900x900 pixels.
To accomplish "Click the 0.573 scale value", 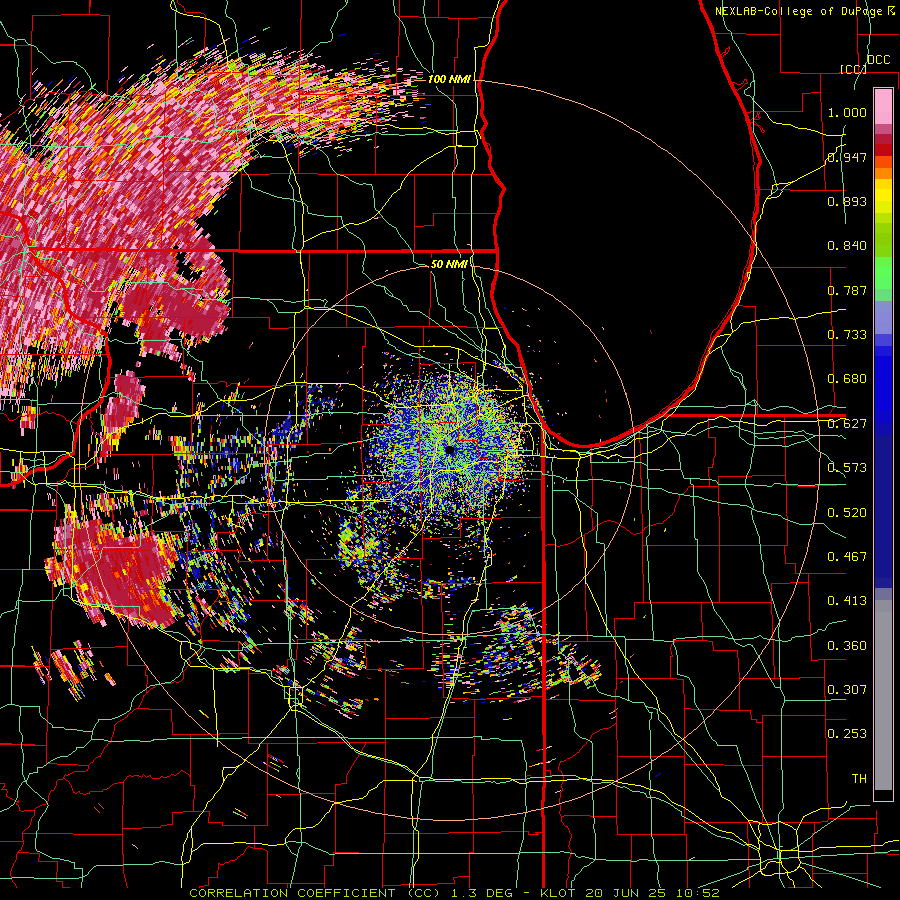I will click(x=847, y=468).
